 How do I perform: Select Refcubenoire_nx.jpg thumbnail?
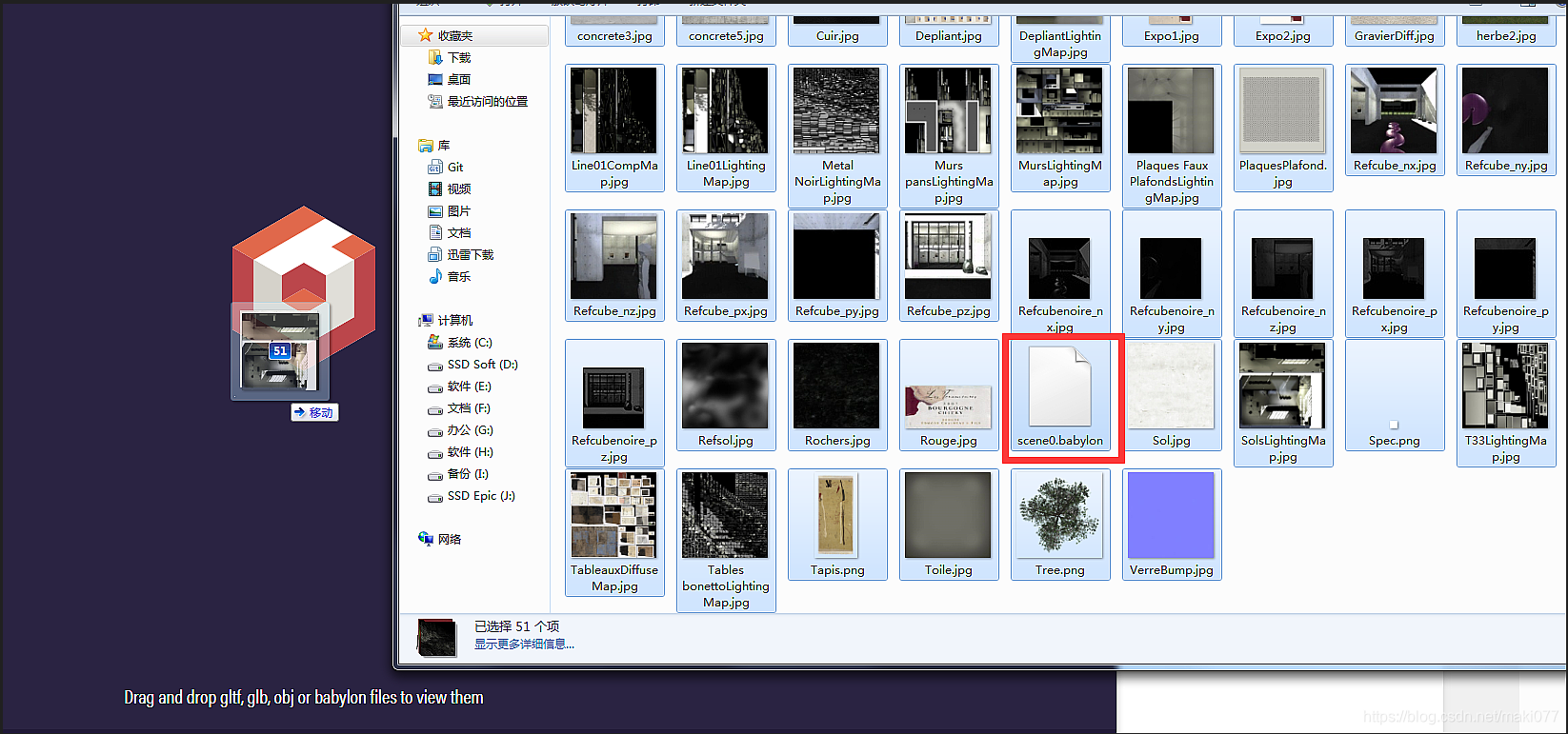[1059, 268]
